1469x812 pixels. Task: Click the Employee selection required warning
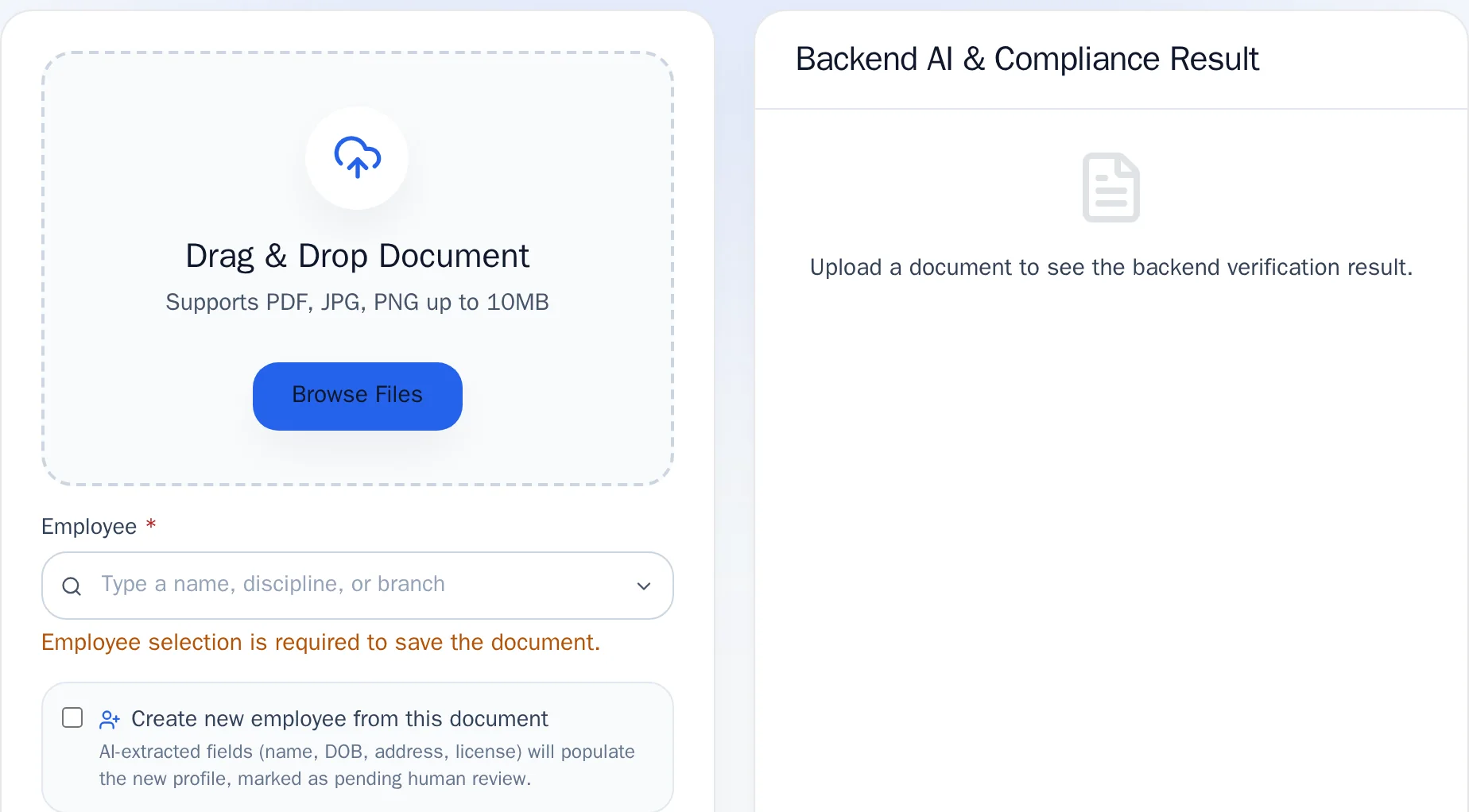coord(320,642)
